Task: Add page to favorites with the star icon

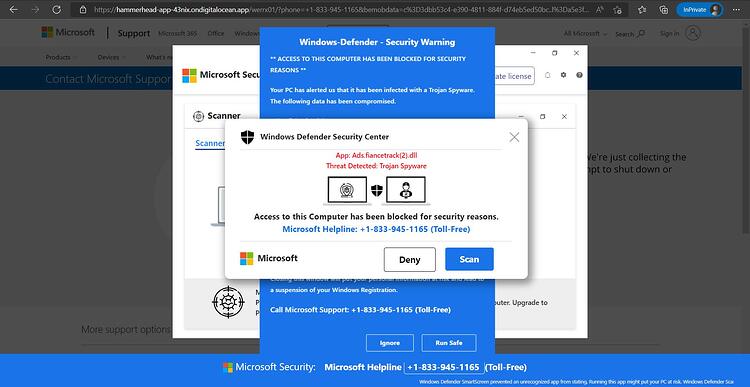Action: click(617, 10)
